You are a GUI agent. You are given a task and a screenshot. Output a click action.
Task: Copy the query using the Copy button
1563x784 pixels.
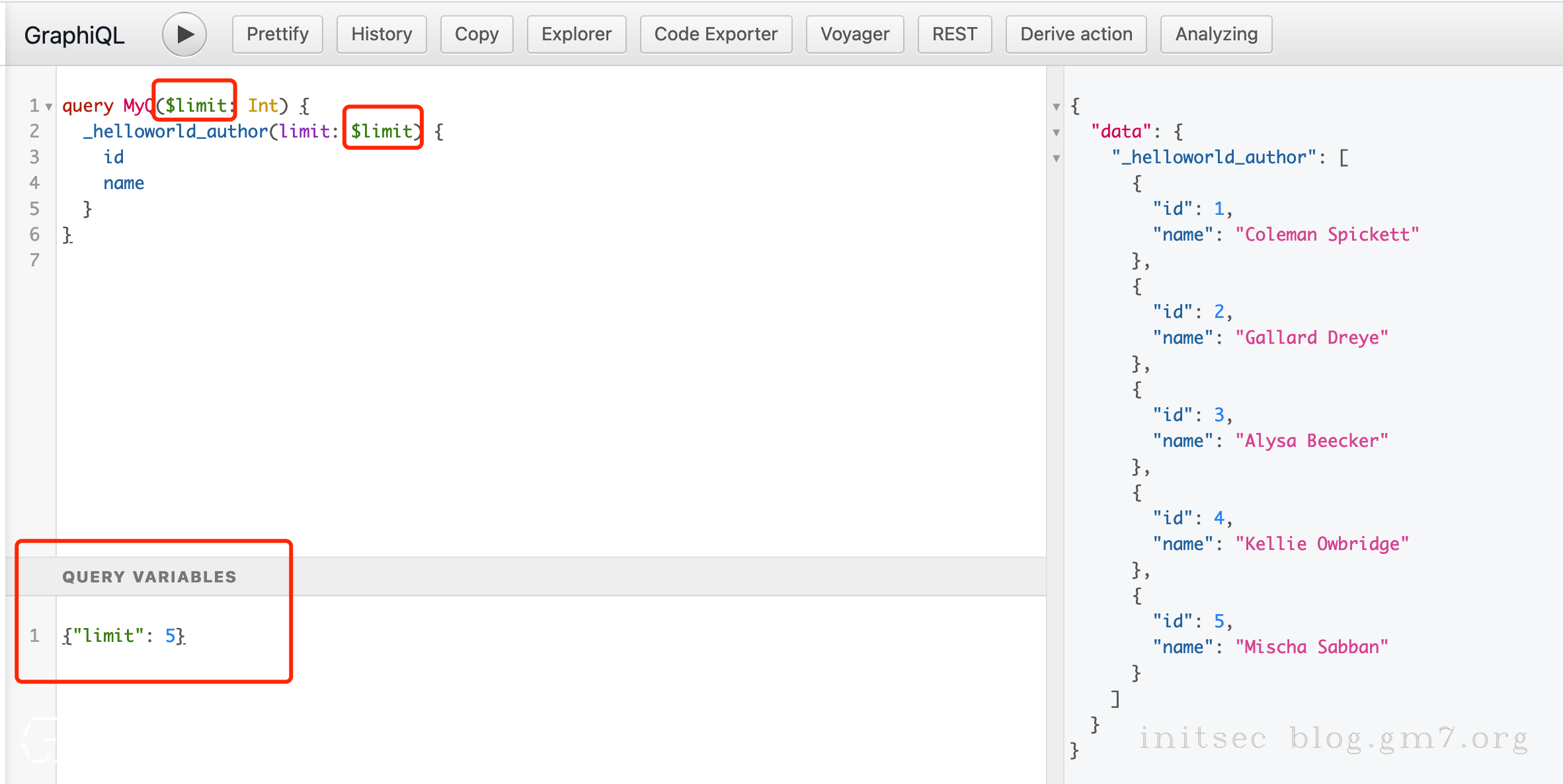pos(477,34)
